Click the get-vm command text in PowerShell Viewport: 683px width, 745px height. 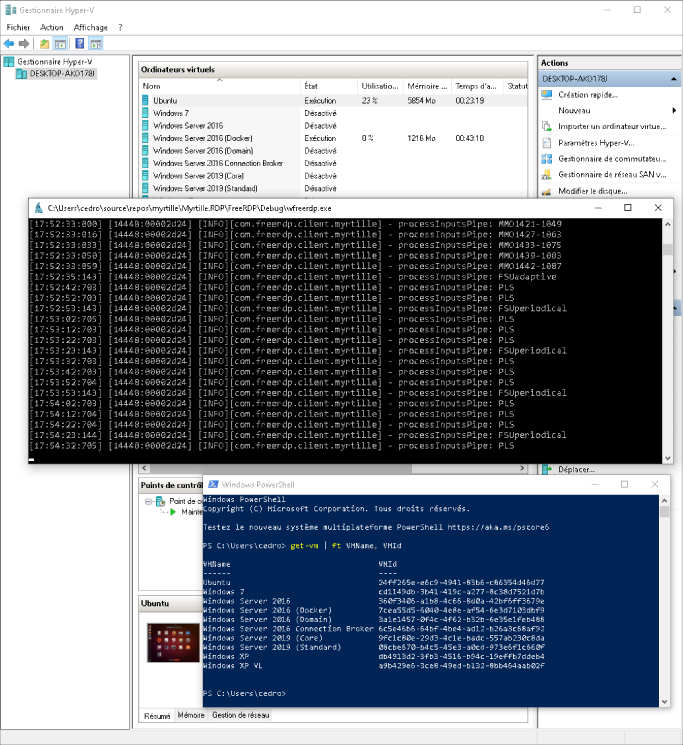[304, 546]
